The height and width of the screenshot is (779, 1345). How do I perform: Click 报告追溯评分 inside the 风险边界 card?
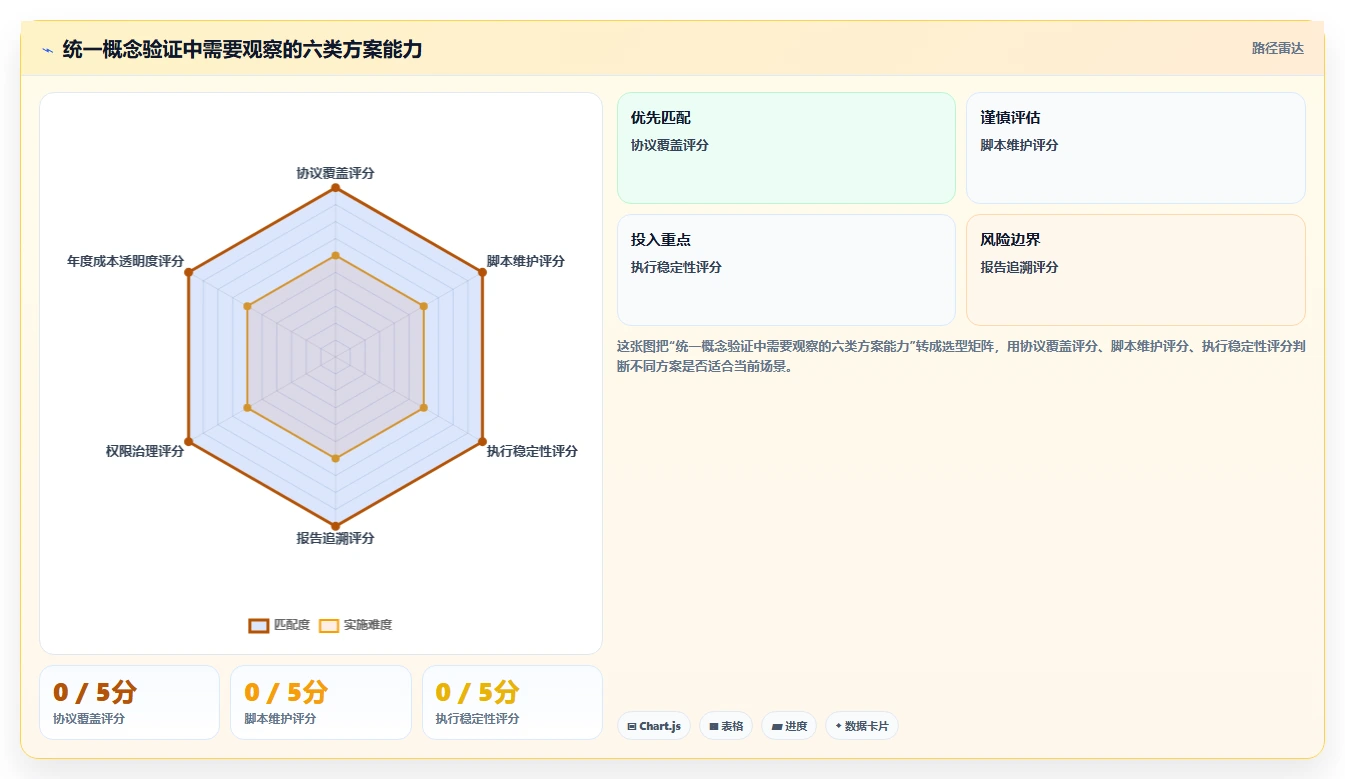click(1019, 267)
